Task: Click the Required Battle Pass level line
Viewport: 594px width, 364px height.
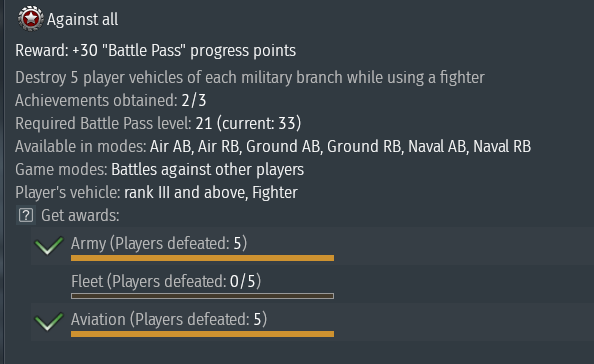Action: [158, 123]
